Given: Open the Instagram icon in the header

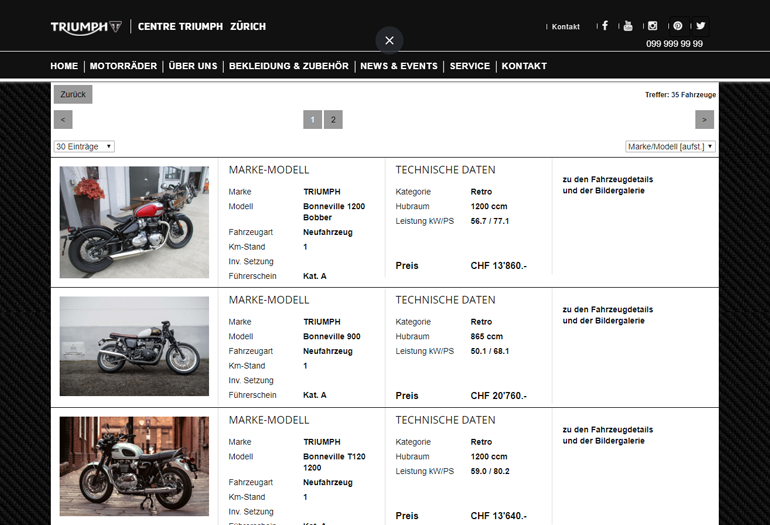Looking at the screenshot, I should pyautogui.click(x=652, y=26).
